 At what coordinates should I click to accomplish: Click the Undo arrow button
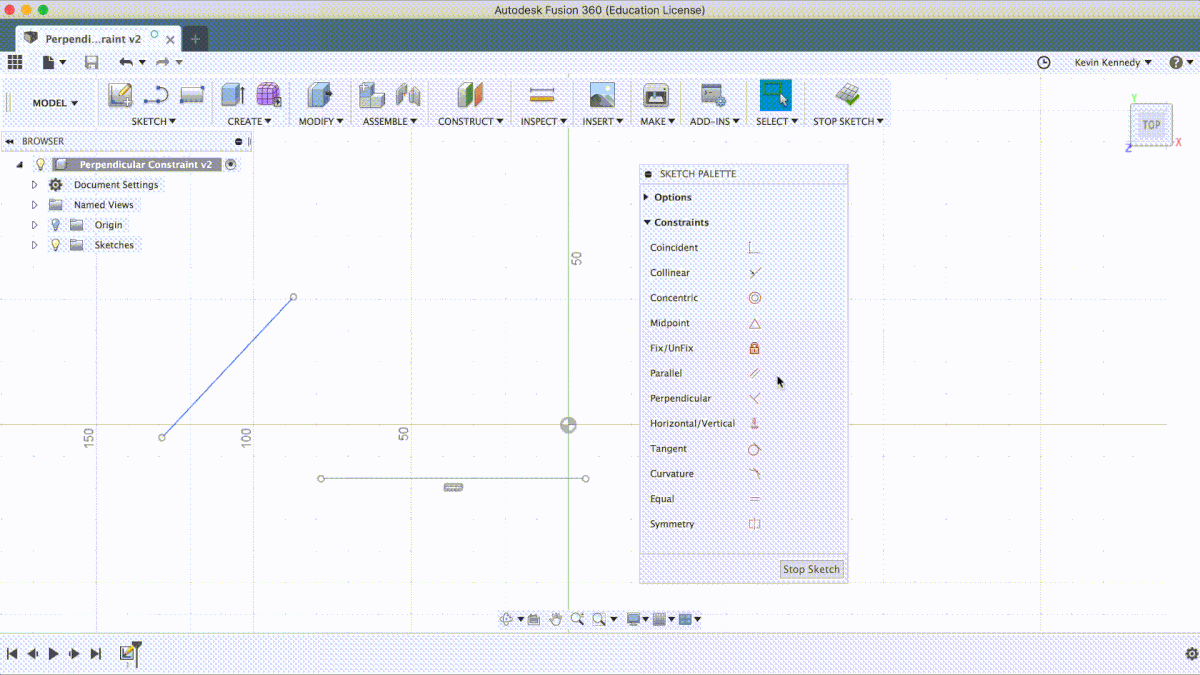pos(126,62)
